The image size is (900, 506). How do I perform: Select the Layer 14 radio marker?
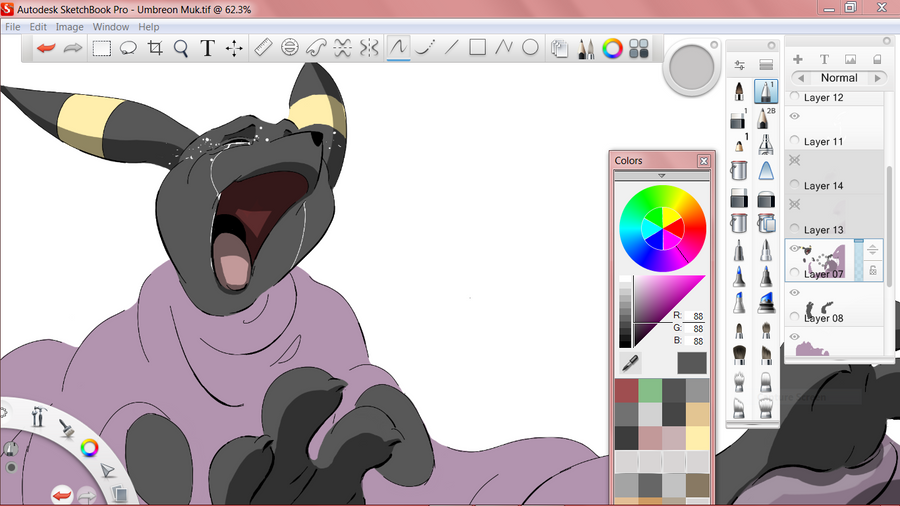[x=795, y=184]
